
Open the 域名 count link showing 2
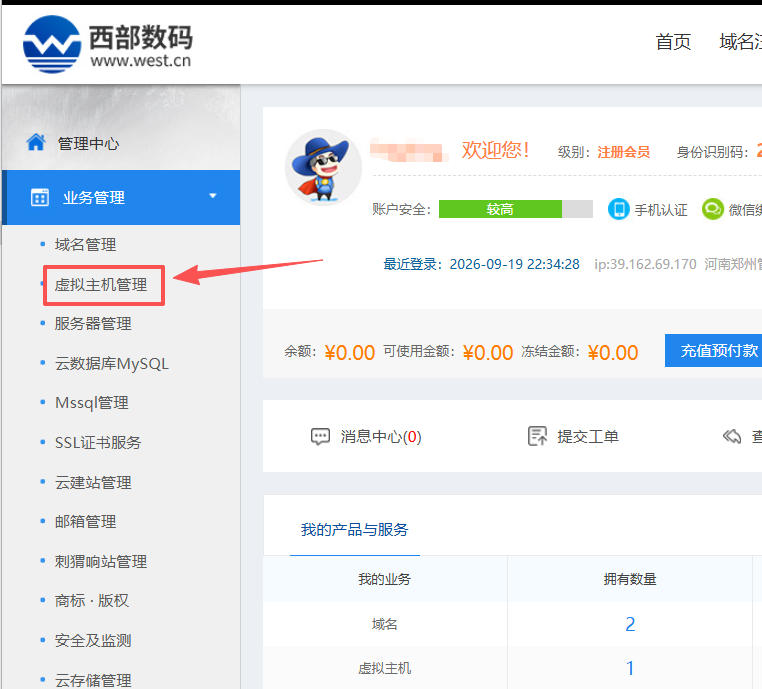coord(630,624)
